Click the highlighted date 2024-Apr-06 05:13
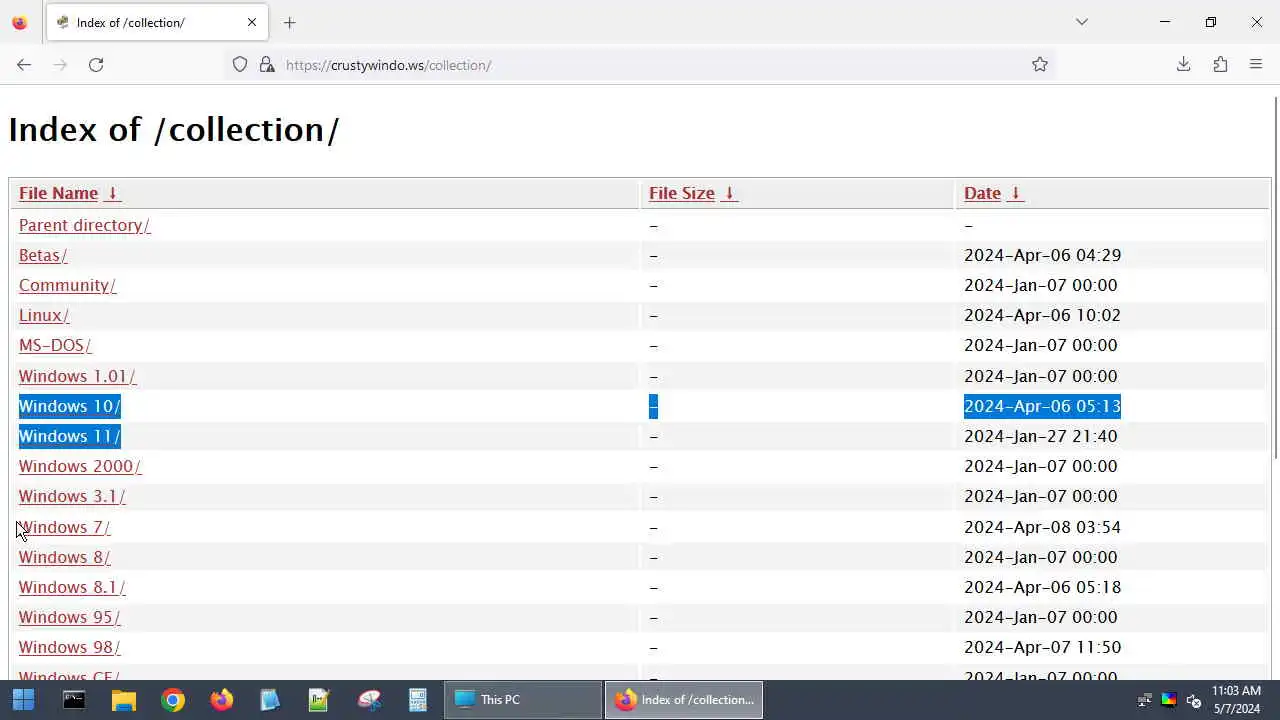The image size is (1280, 720). click(1042, 406)
